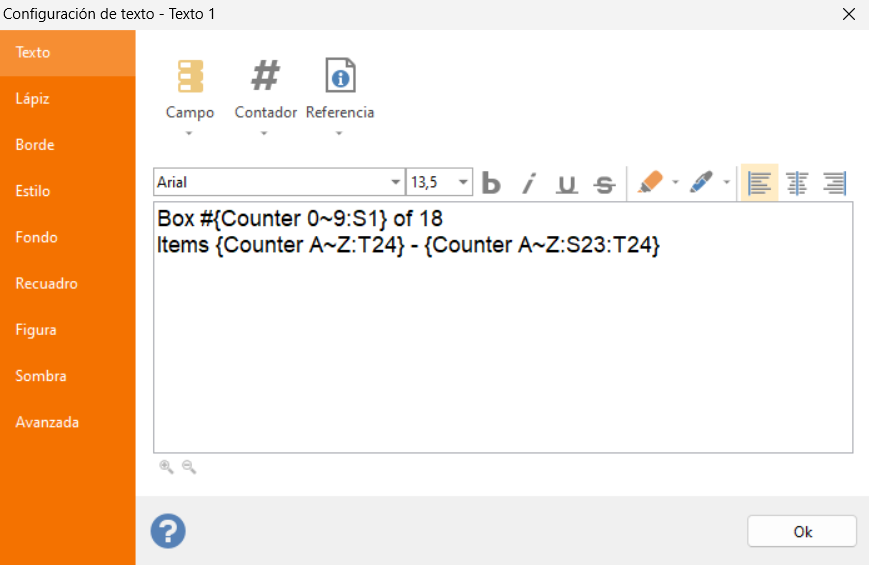Click inside the text editing area
Image resolution: width=869 pixels, height=565 pixels.
tap(503, 328)
